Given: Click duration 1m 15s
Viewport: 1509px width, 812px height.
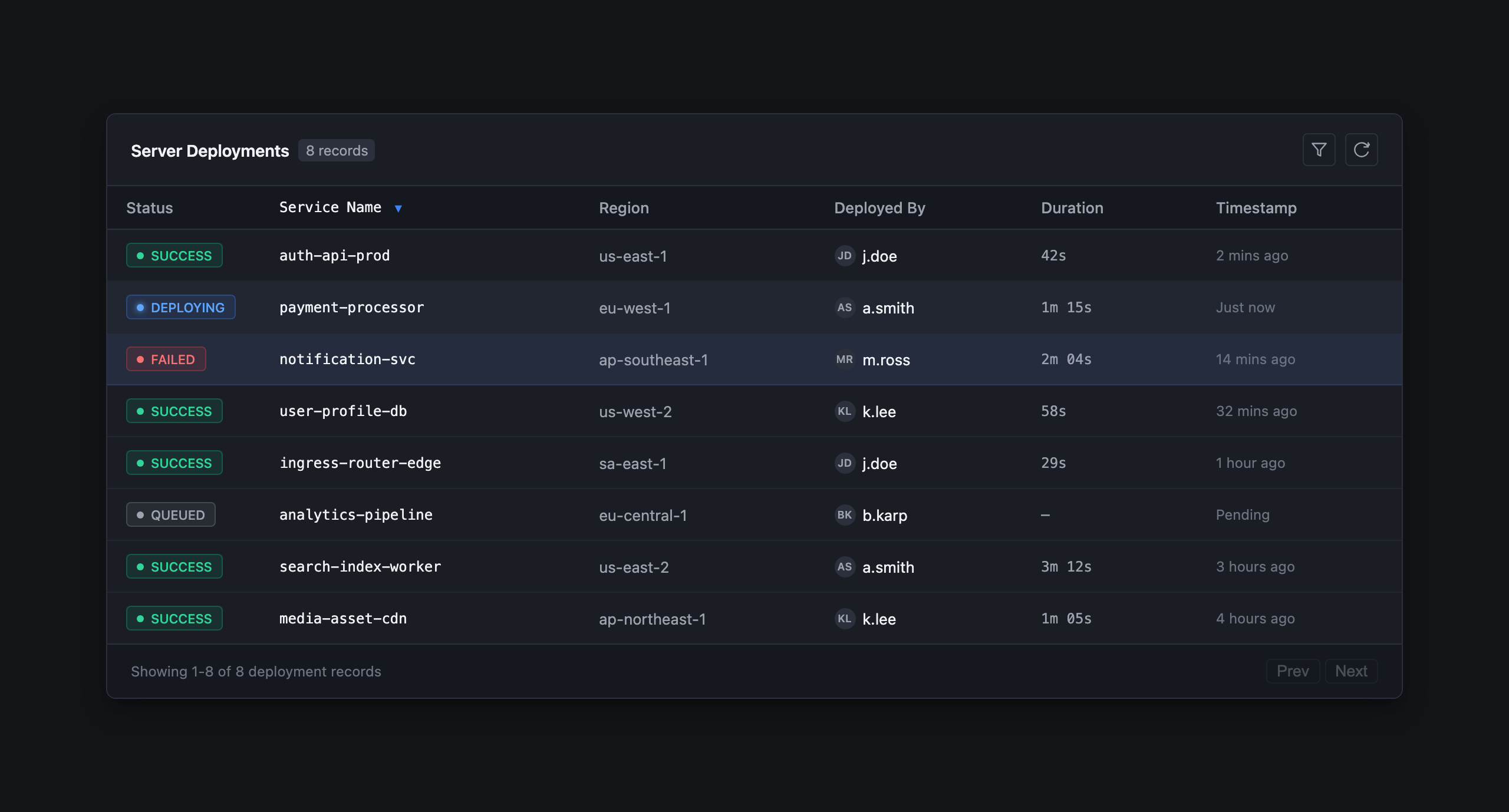Looking at the screenshot, I should (x=1066, y=308).
